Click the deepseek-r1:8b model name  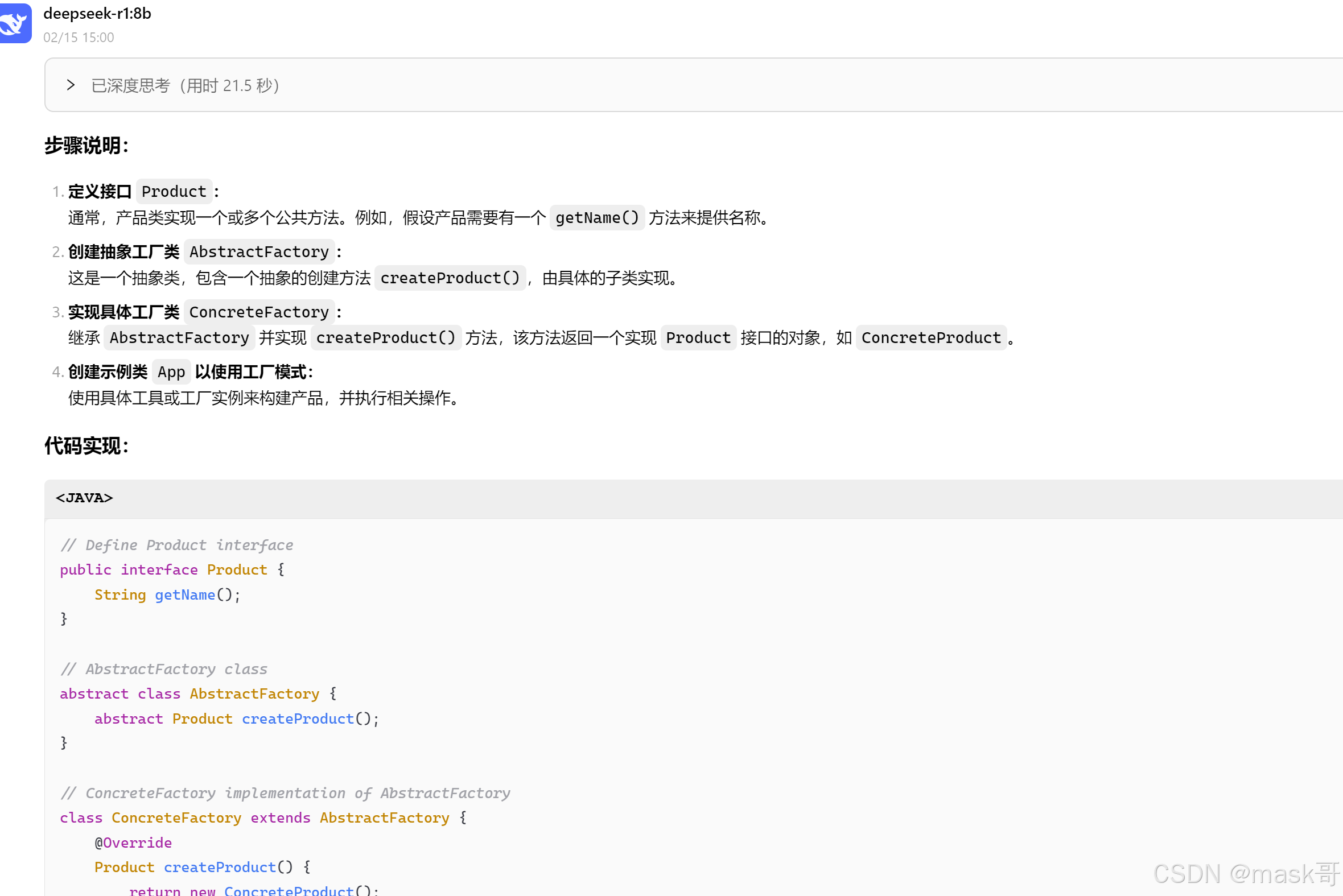(97, 13)
